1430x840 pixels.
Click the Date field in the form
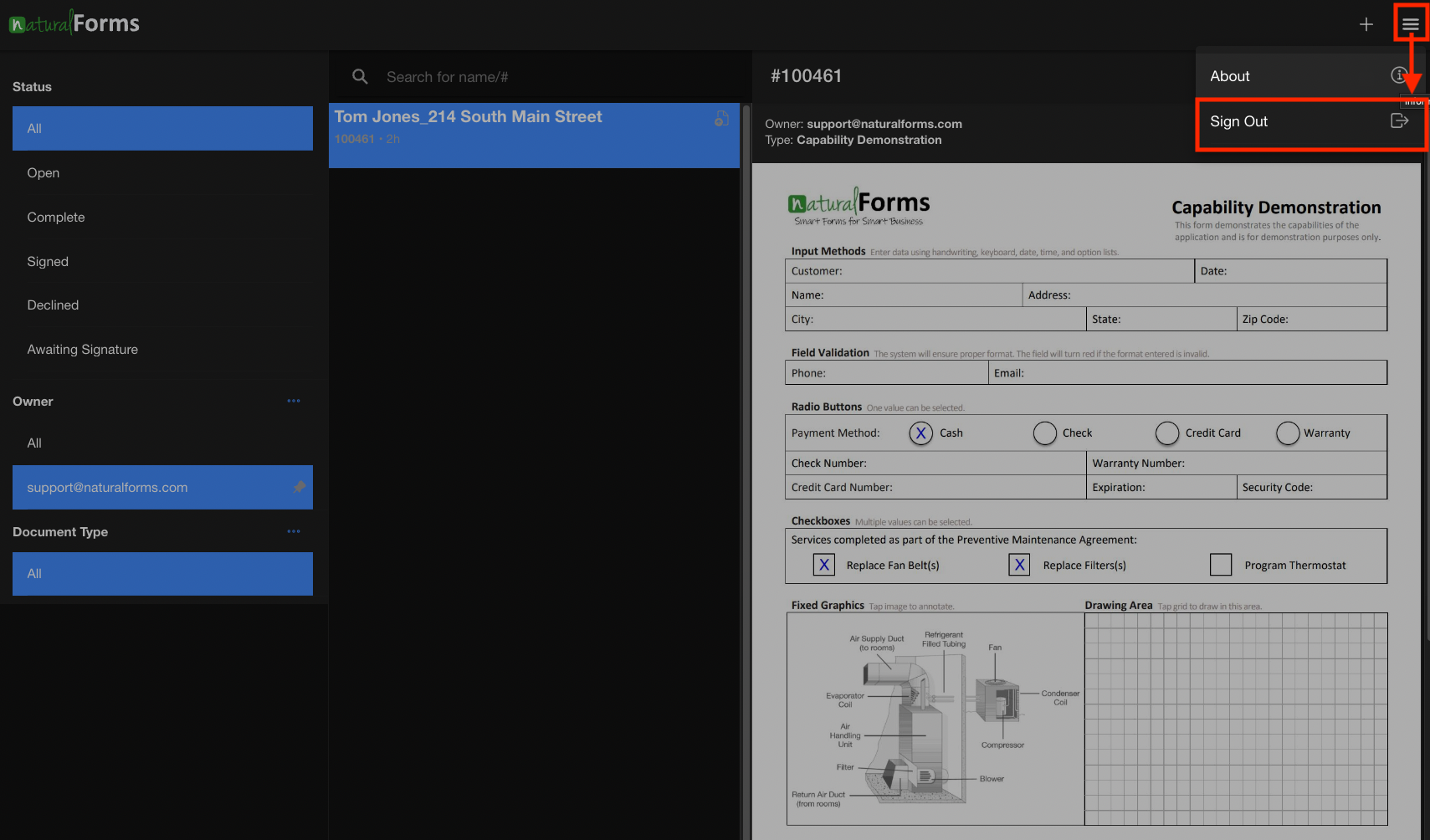click(x=1291, y=271)
